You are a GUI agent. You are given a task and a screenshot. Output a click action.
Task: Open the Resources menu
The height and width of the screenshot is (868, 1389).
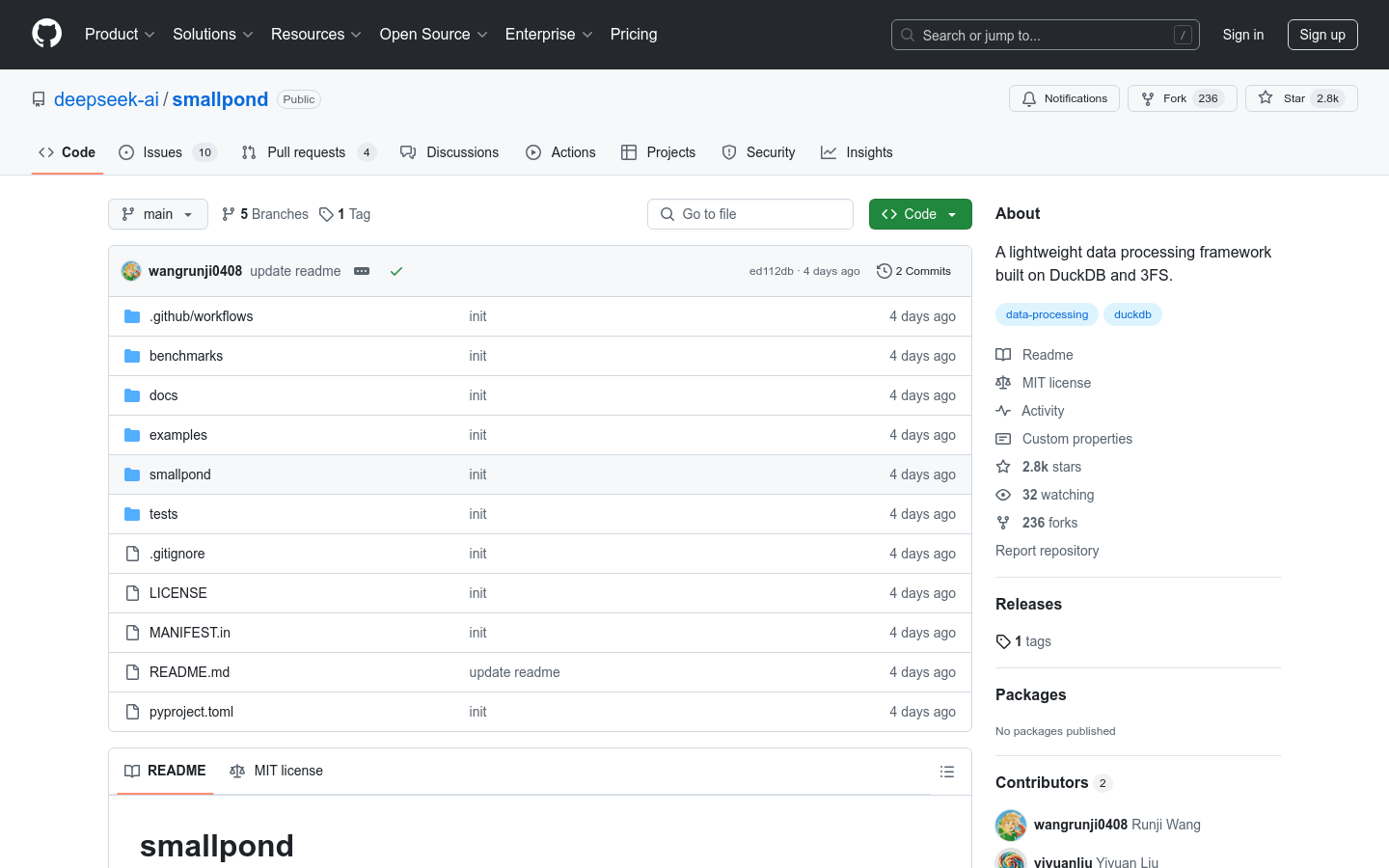click(x=315, y=35)
